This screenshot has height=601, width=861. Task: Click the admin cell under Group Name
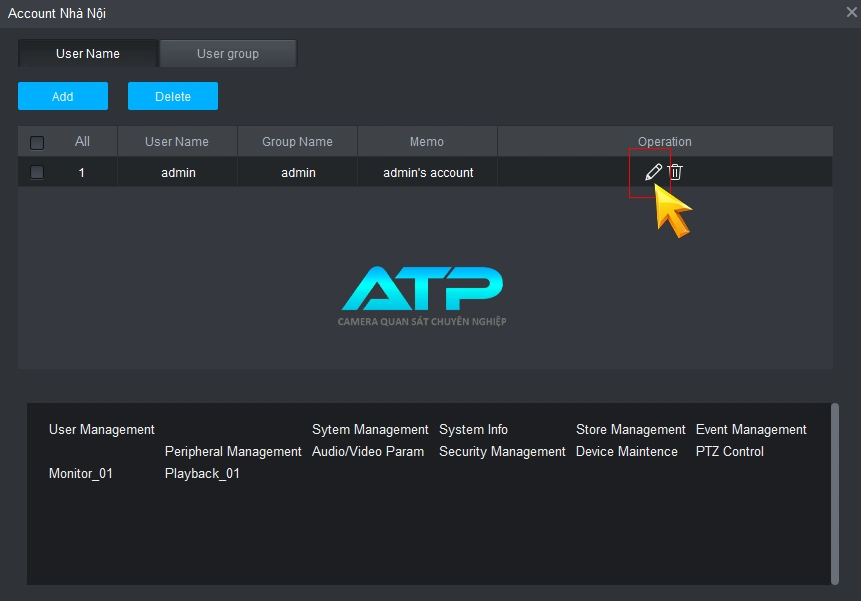tap(298, 172)
